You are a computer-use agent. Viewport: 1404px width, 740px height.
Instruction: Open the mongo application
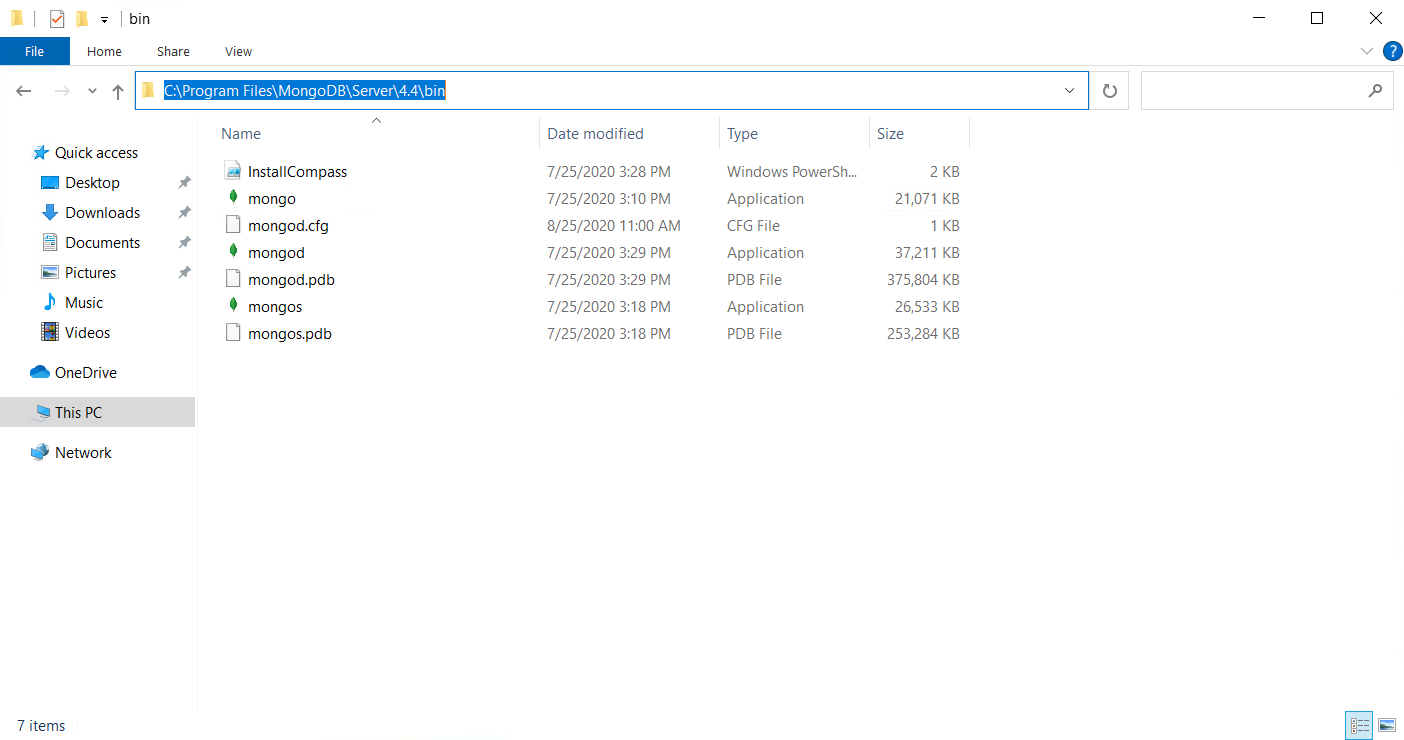(271, 198)
